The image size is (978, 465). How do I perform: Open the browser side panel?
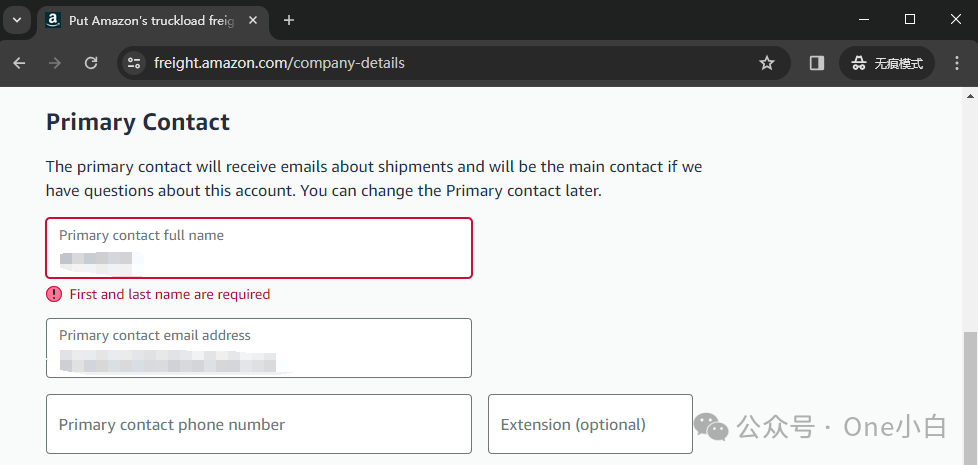(817, 63)
